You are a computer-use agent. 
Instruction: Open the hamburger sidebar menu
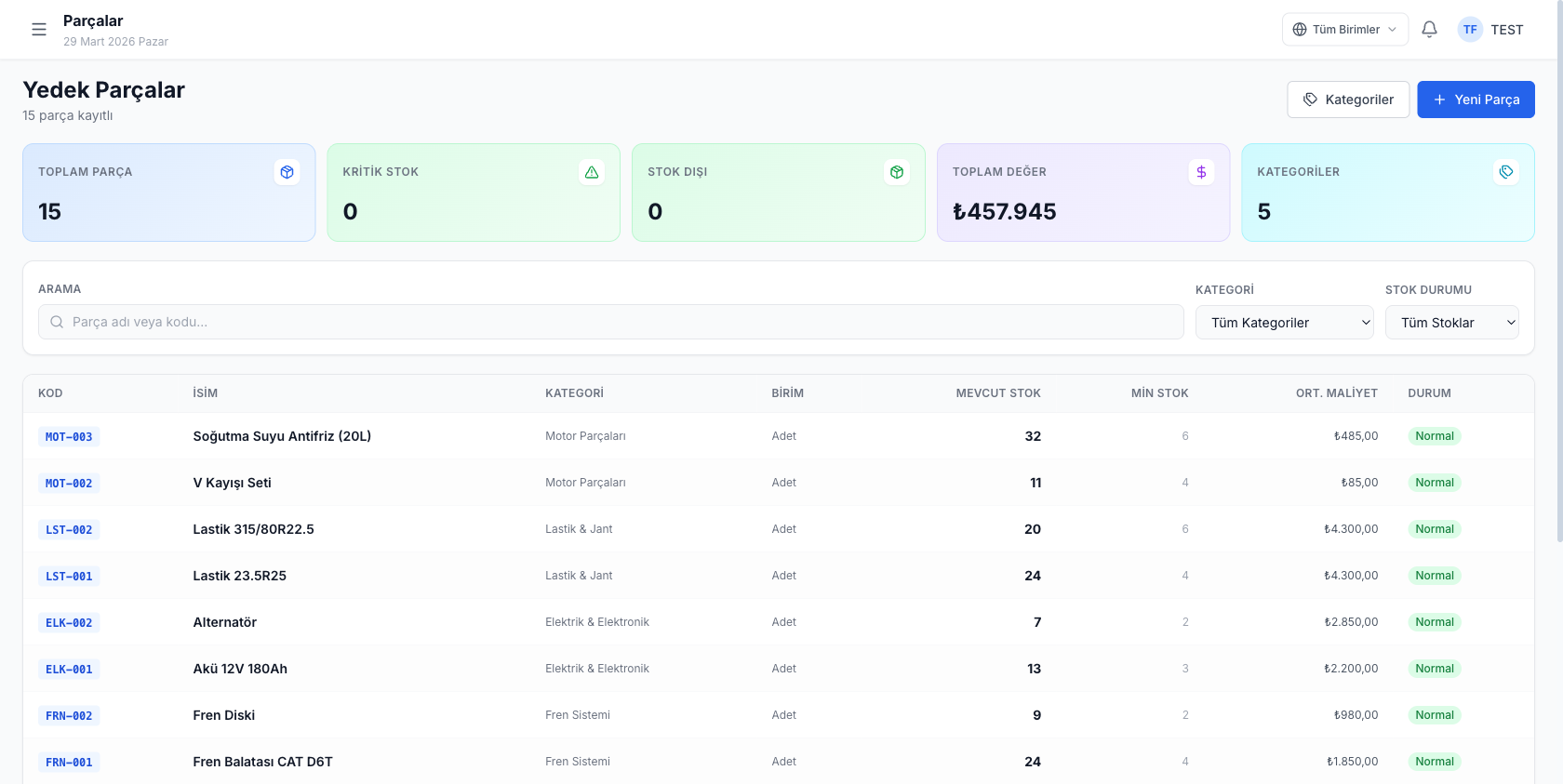[x=39, y=30]
